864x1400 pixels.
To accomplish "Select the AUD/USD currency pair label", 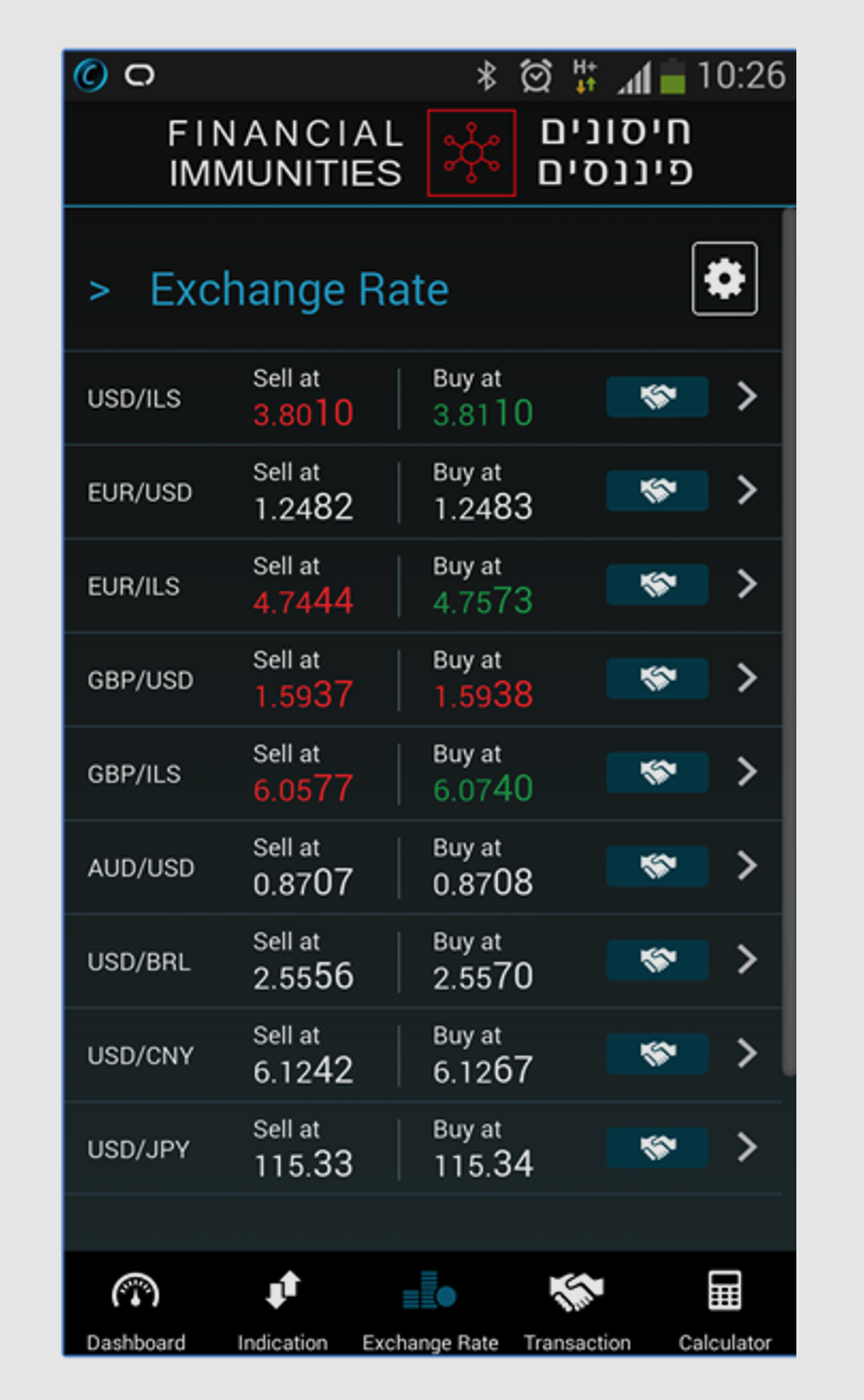I will [141, 867].
